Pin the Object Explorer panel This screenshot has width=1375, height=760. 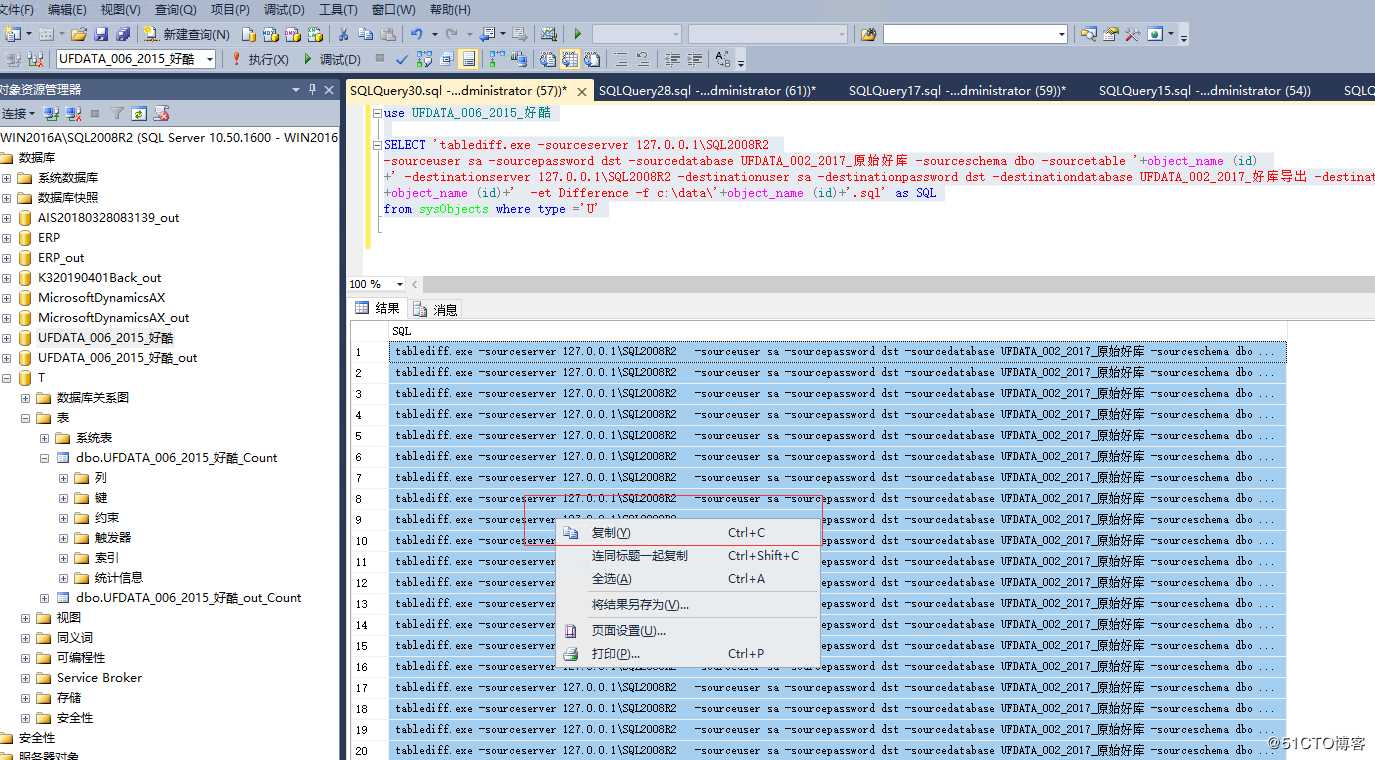(313, 89)
